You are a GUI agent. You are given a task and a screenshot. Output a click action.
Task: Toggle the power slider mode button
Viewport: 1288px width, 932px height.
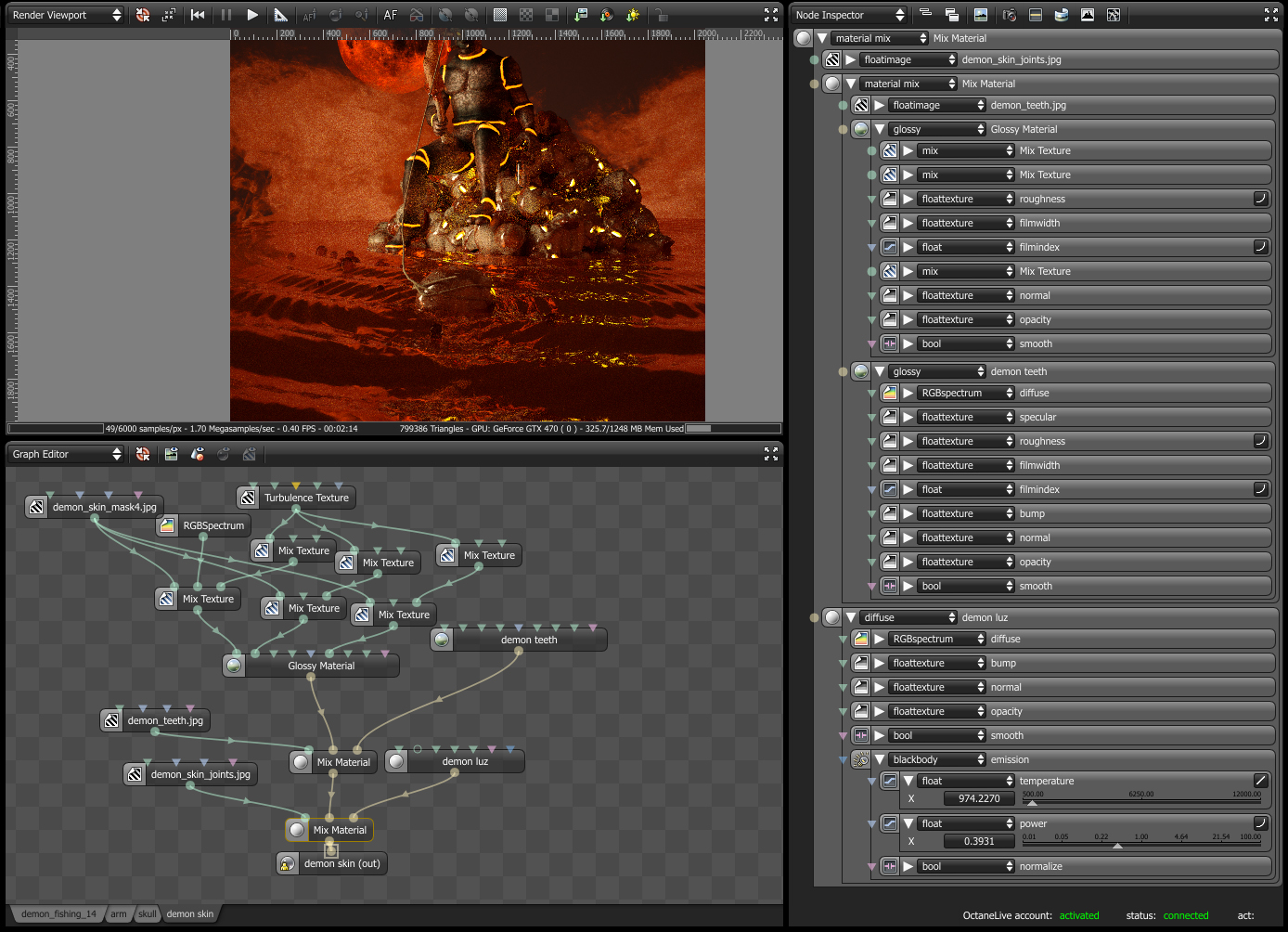pos(1261,823)
